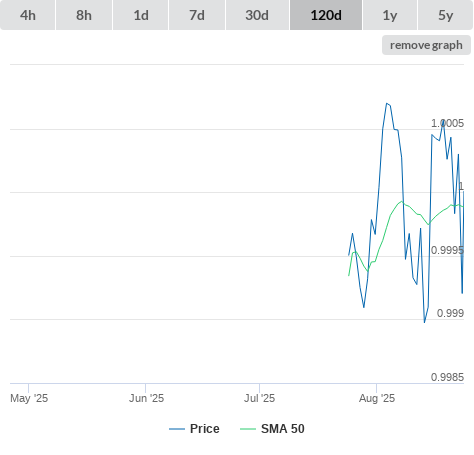Open the 5y time range
This screenshot has height=455, width=474.
click(445, 15)
